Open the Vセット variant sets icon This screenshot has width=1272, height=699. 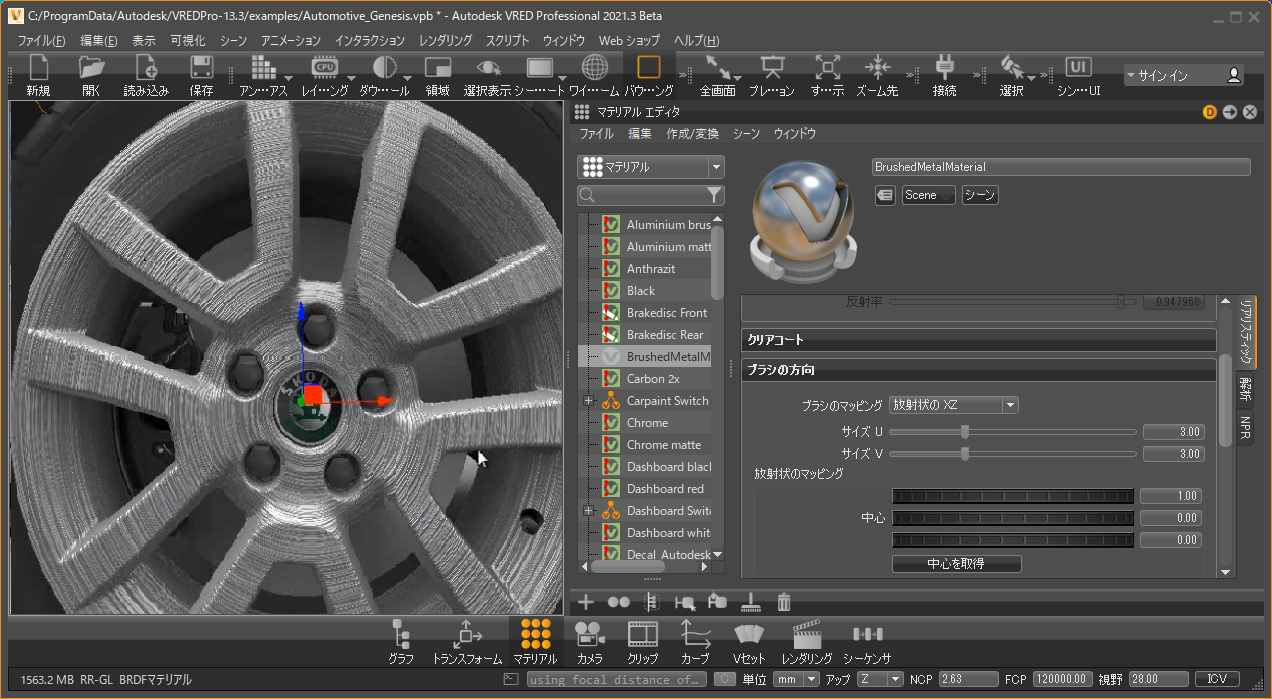tap(749, 634)
